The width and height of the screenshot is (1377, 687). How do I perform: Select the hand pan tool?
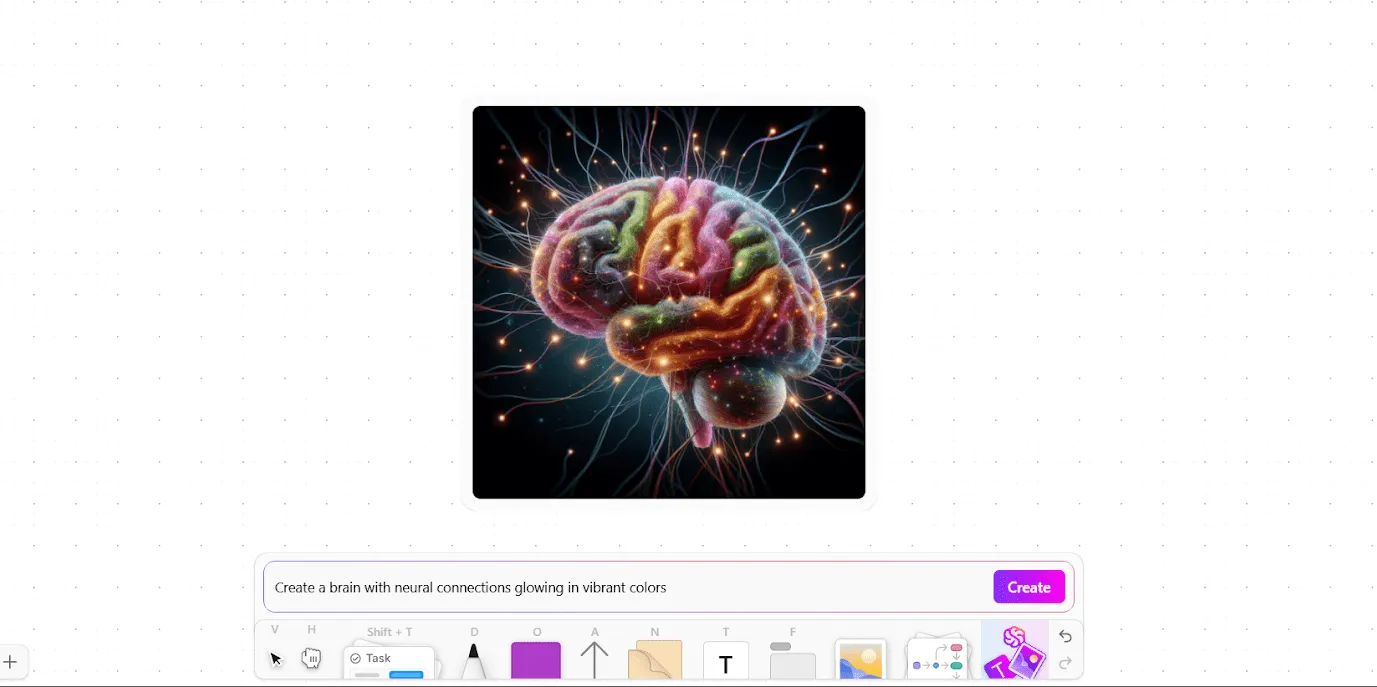click(x=311, y=658)
